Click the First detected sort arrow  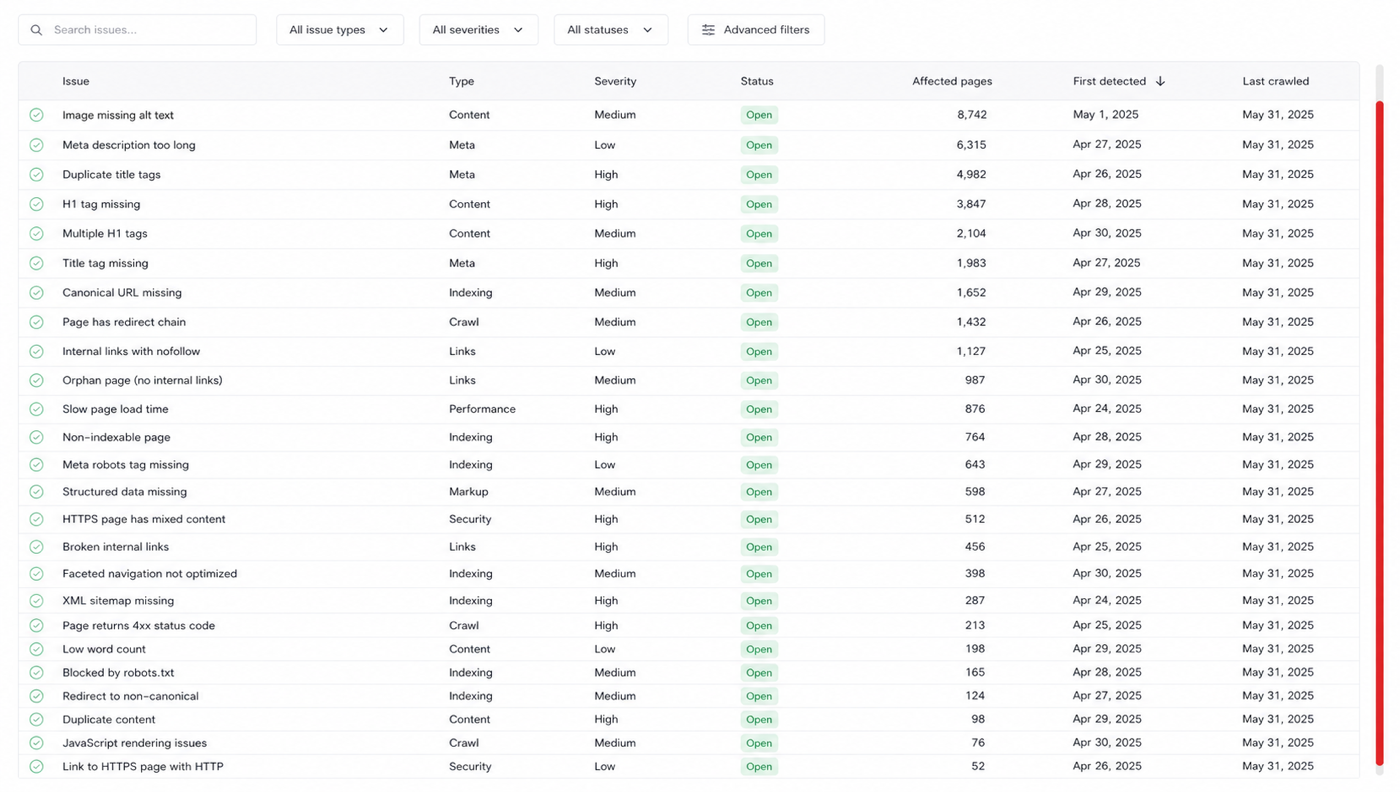pos(1160,81)
